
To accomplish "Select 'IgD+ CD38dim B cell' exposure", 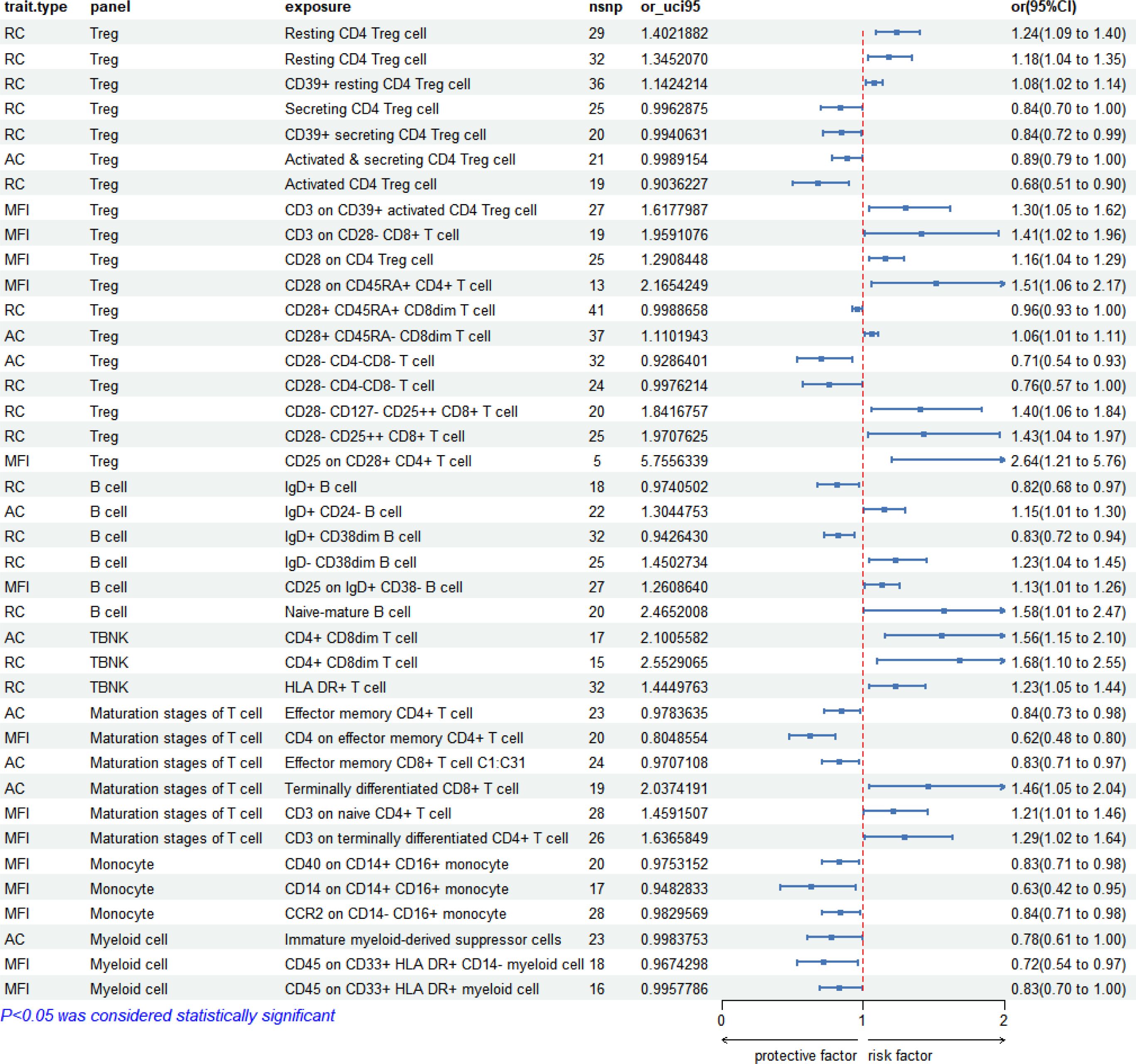I will tap(352, 536).
